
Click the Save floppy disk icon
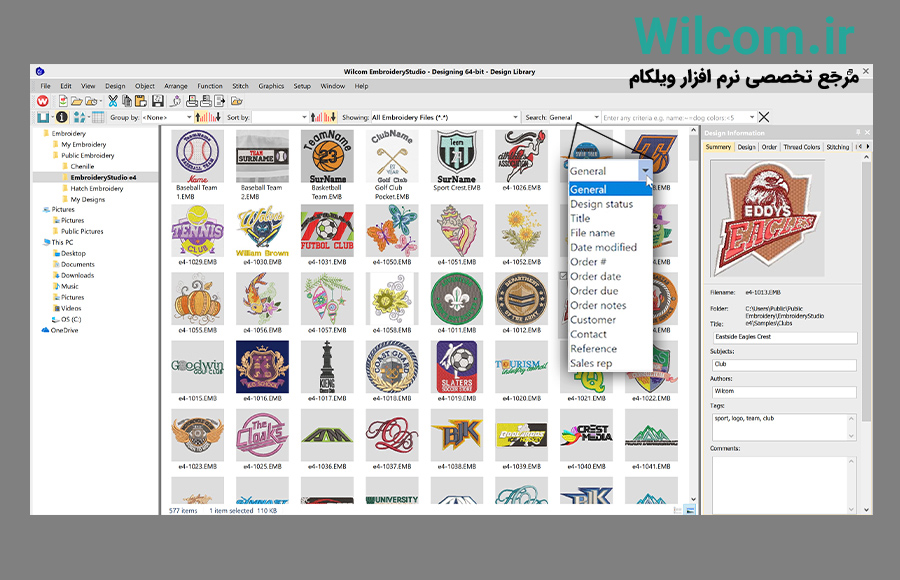(158, 101)
